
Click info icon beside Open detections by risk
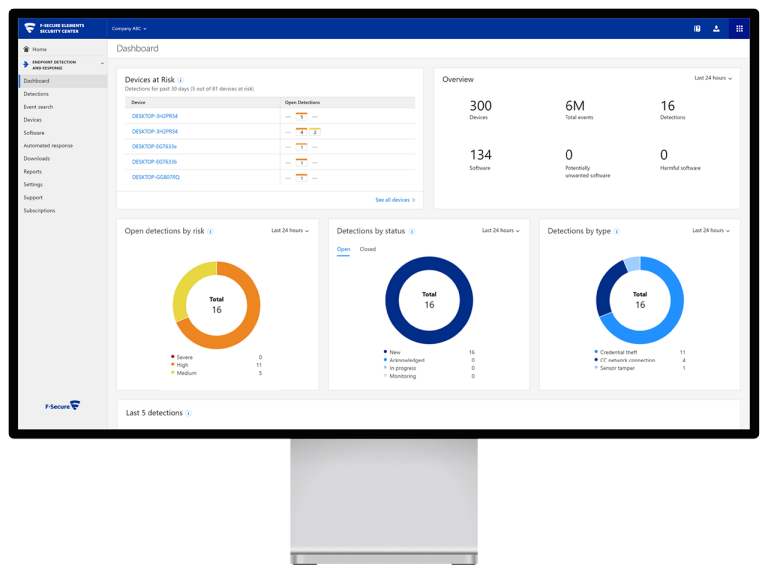point(211,231)
